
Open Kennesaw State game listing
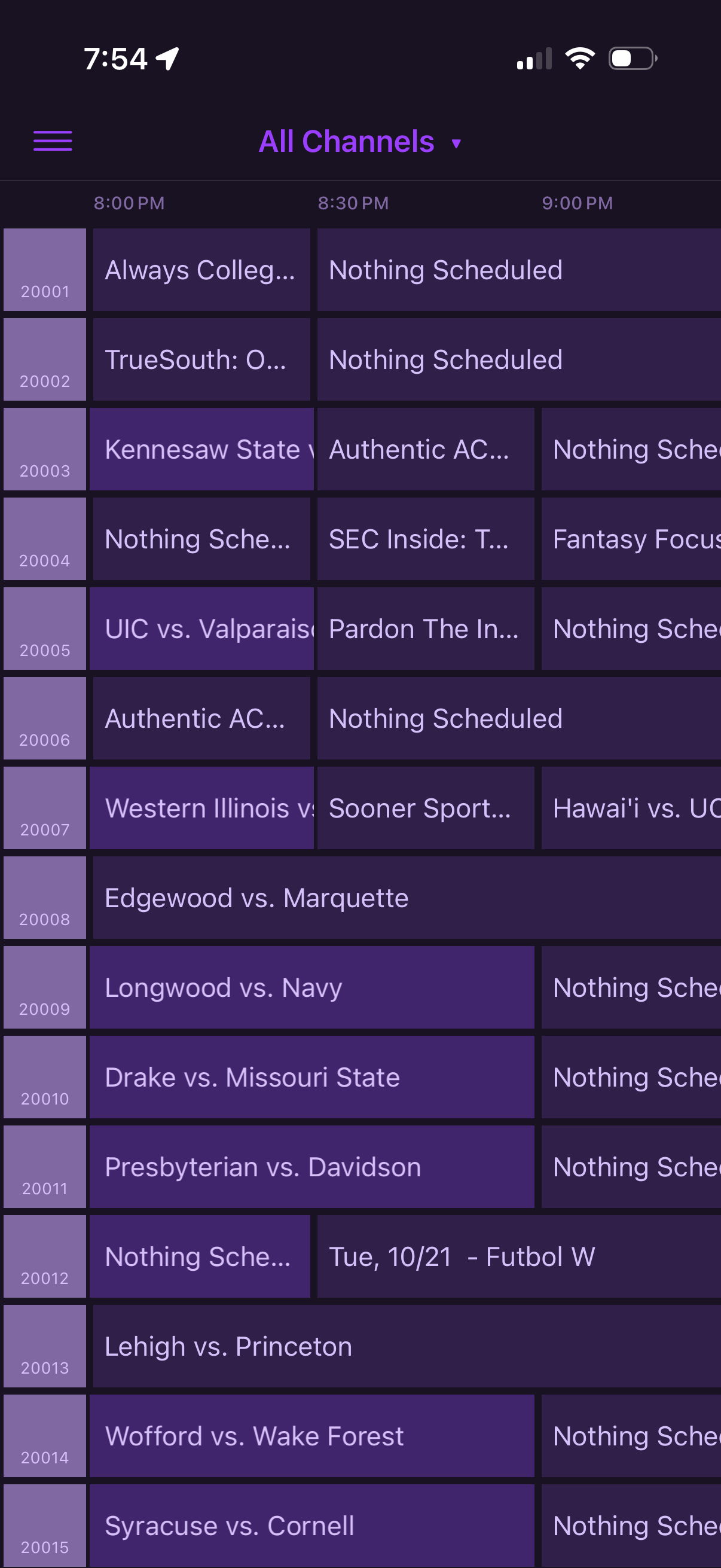[202, 449]
